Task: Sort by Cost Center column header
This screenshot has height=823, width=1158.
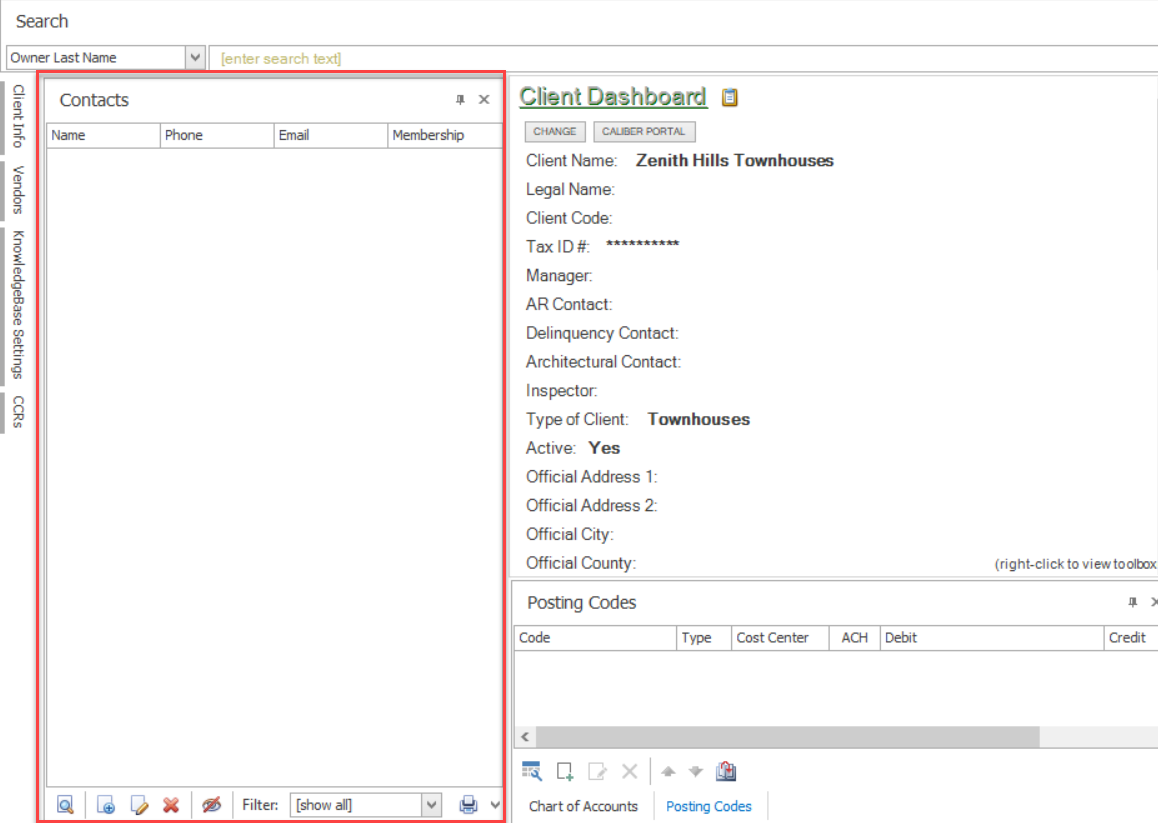Action: click(x=780, y=638)
